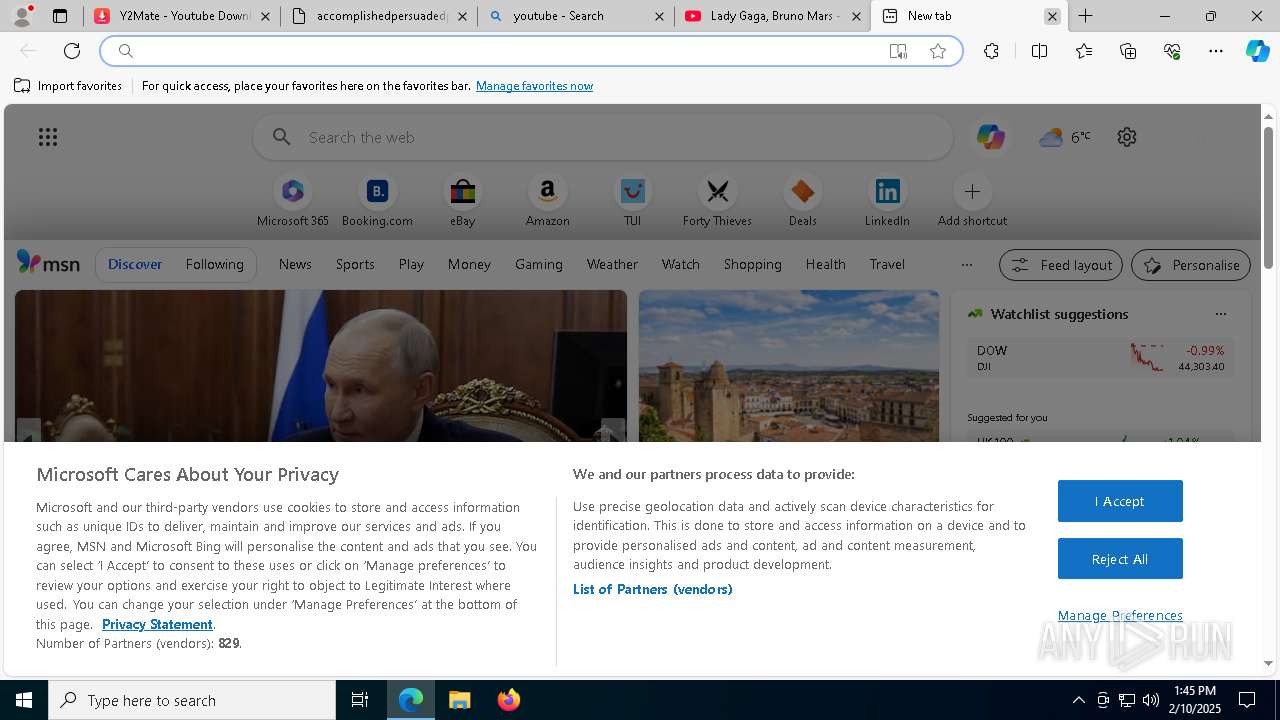This screenshot has height=720, width=1280.
Task: Open Manage Preferences link
Action: coord(1120,615)
